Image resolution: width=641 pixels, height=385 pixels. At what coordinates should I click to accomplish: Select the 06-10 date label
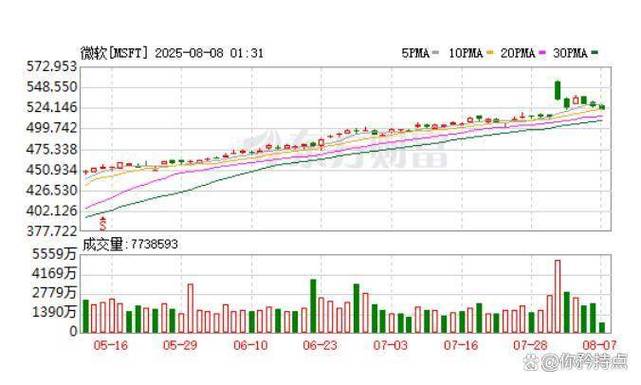[251, 345]
